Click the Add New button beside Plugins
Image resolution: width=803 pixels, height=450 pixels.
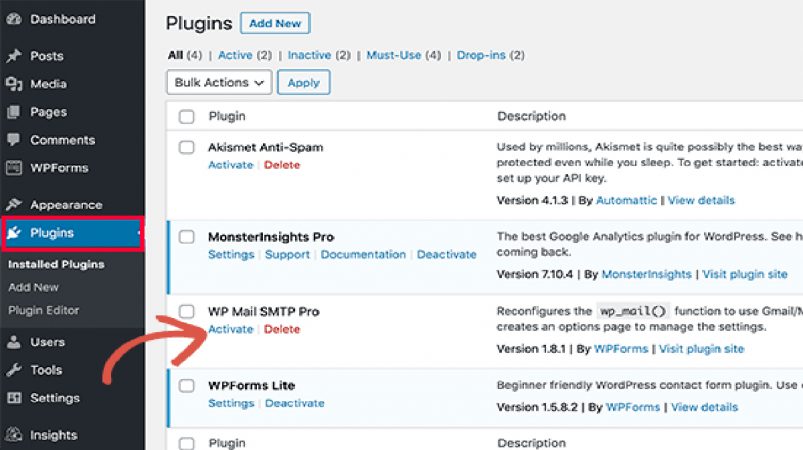click(275, 24)
